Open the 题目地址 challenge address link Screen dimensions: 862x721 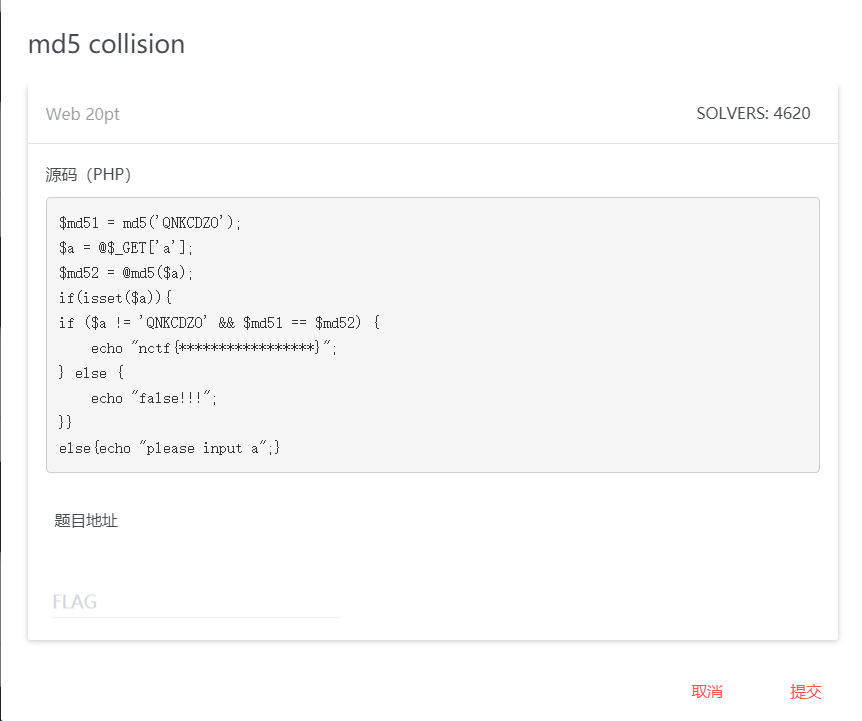click(86, 521)
